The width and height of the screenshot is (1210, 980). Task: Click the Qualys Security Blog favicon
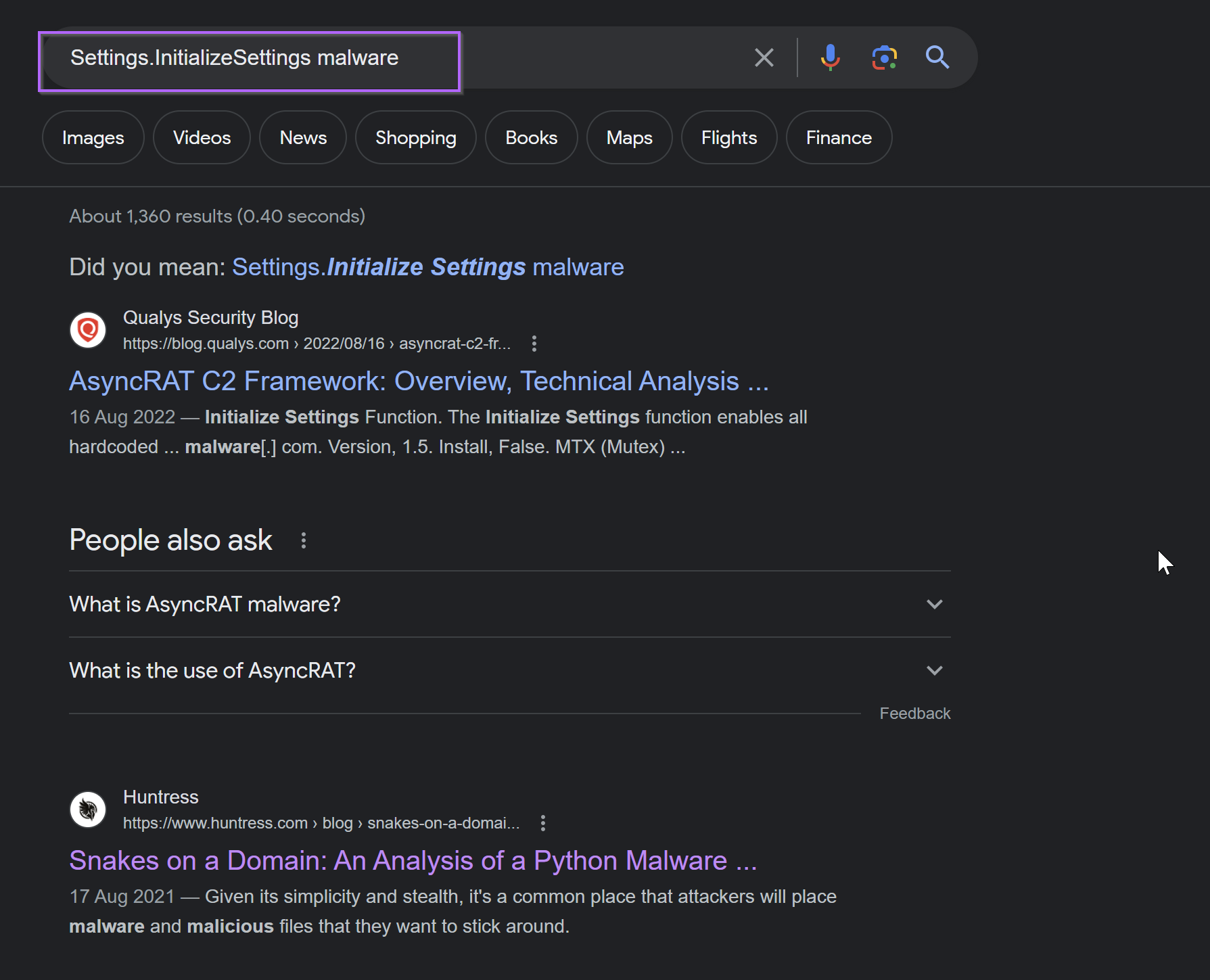point(88,330)
